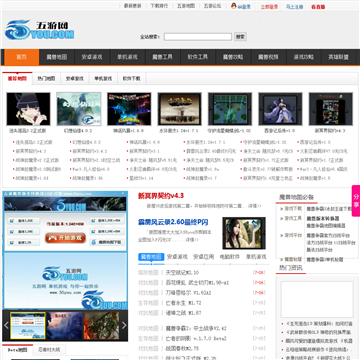This screenshot has width=360, height=360.
Task: Click the QQ penguin login icon
Action: (234, 6)
